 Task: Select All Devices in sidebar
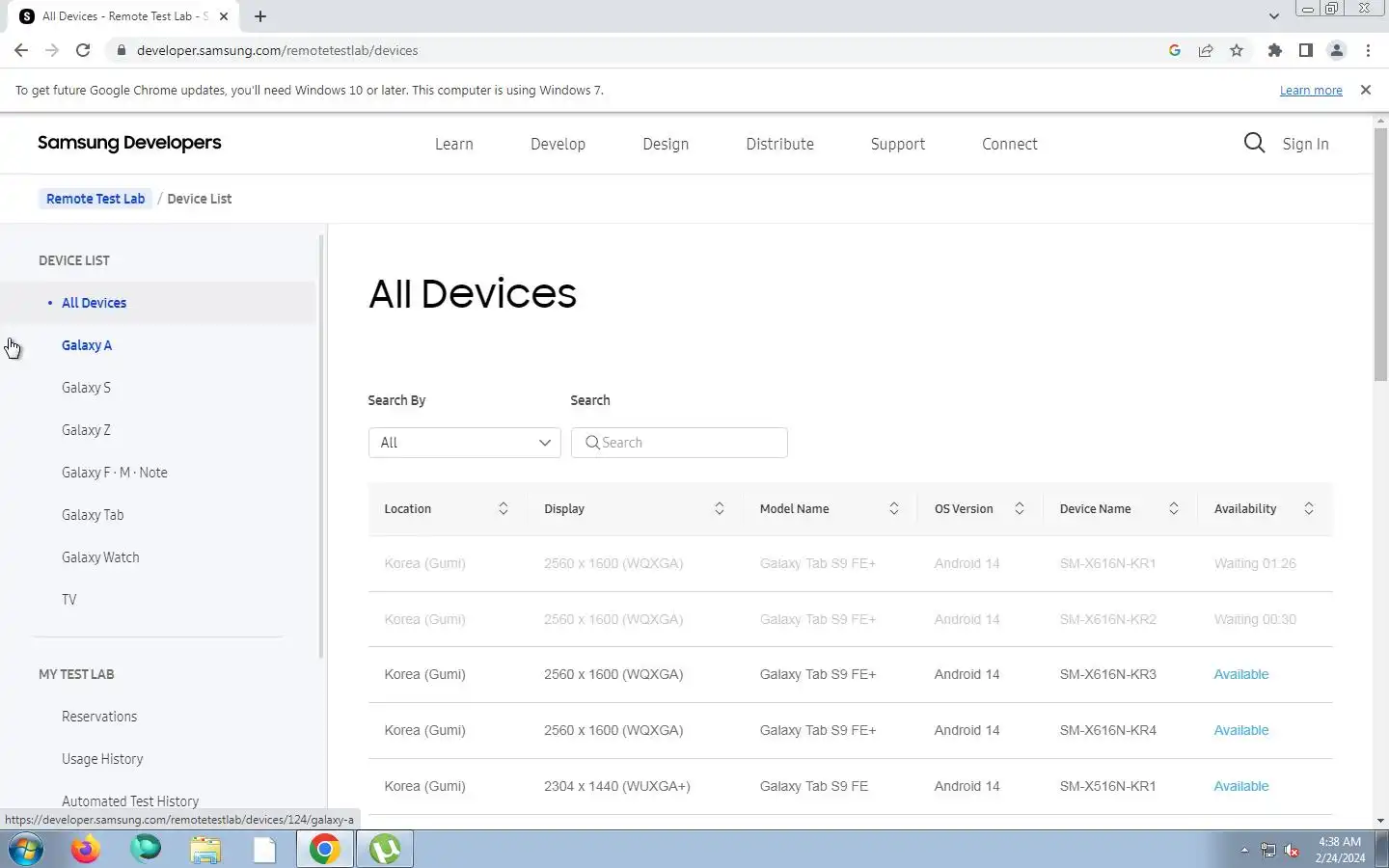click(94, 303)
